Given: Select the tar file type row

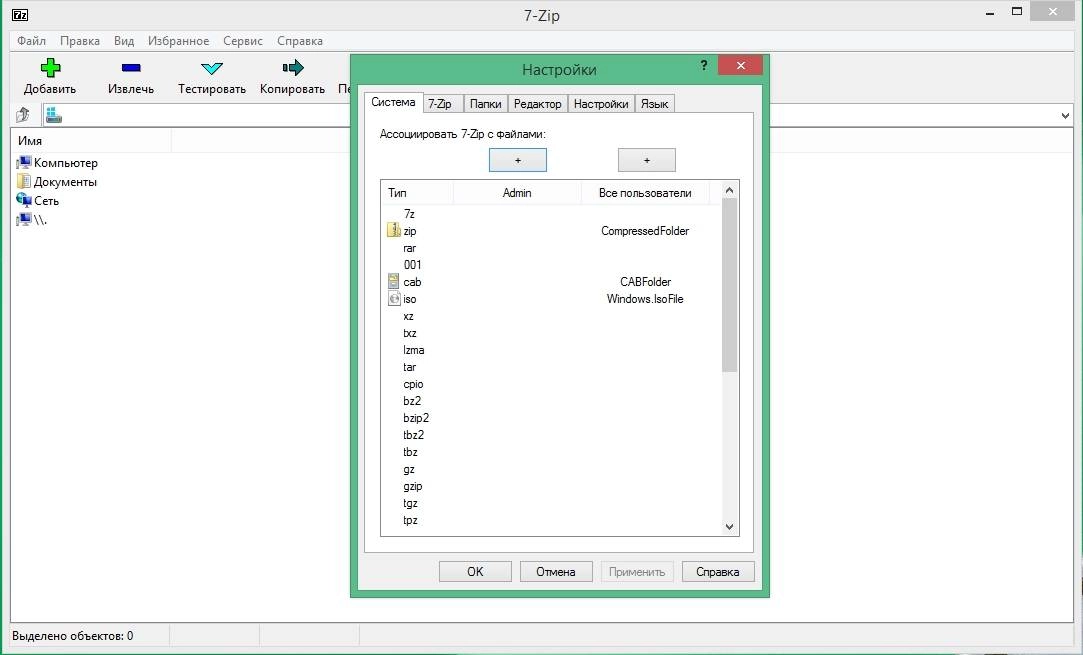Looking at the screenshot, I should click(x=551, y=367).
